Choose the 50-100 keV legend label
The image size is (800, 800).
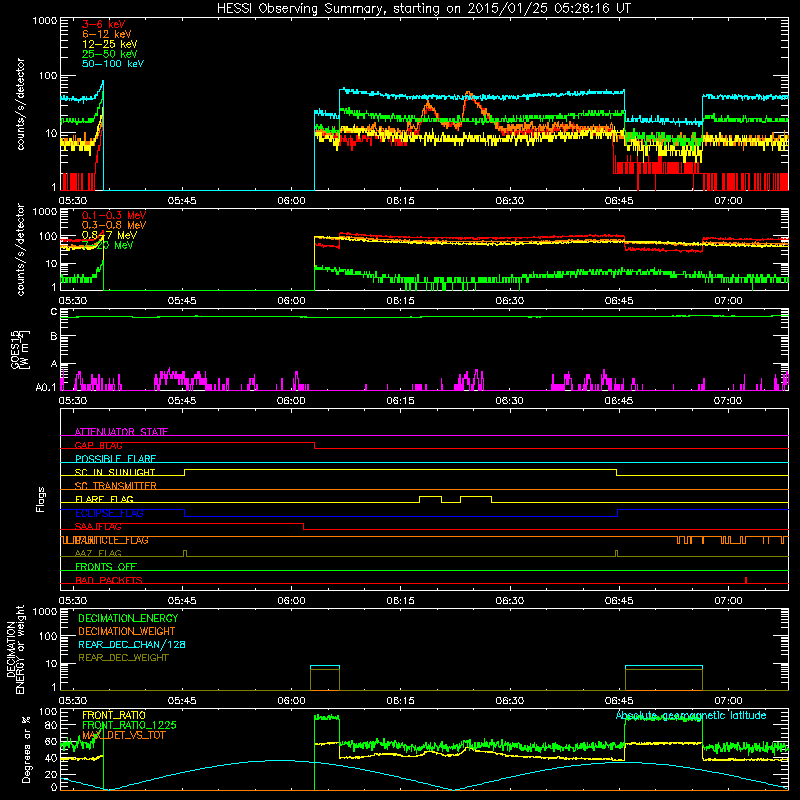click(113, 64)
